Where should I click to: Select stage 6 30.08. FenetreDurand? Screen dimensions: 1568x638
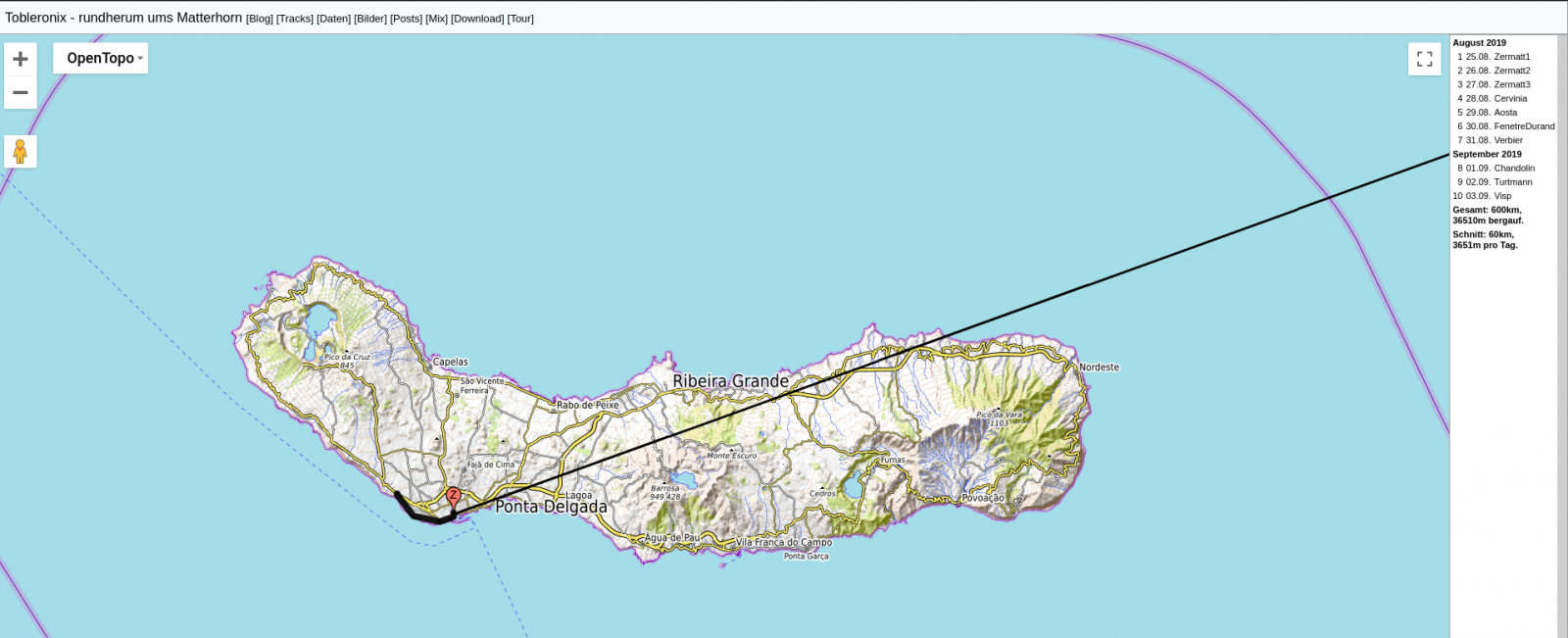1504,126
